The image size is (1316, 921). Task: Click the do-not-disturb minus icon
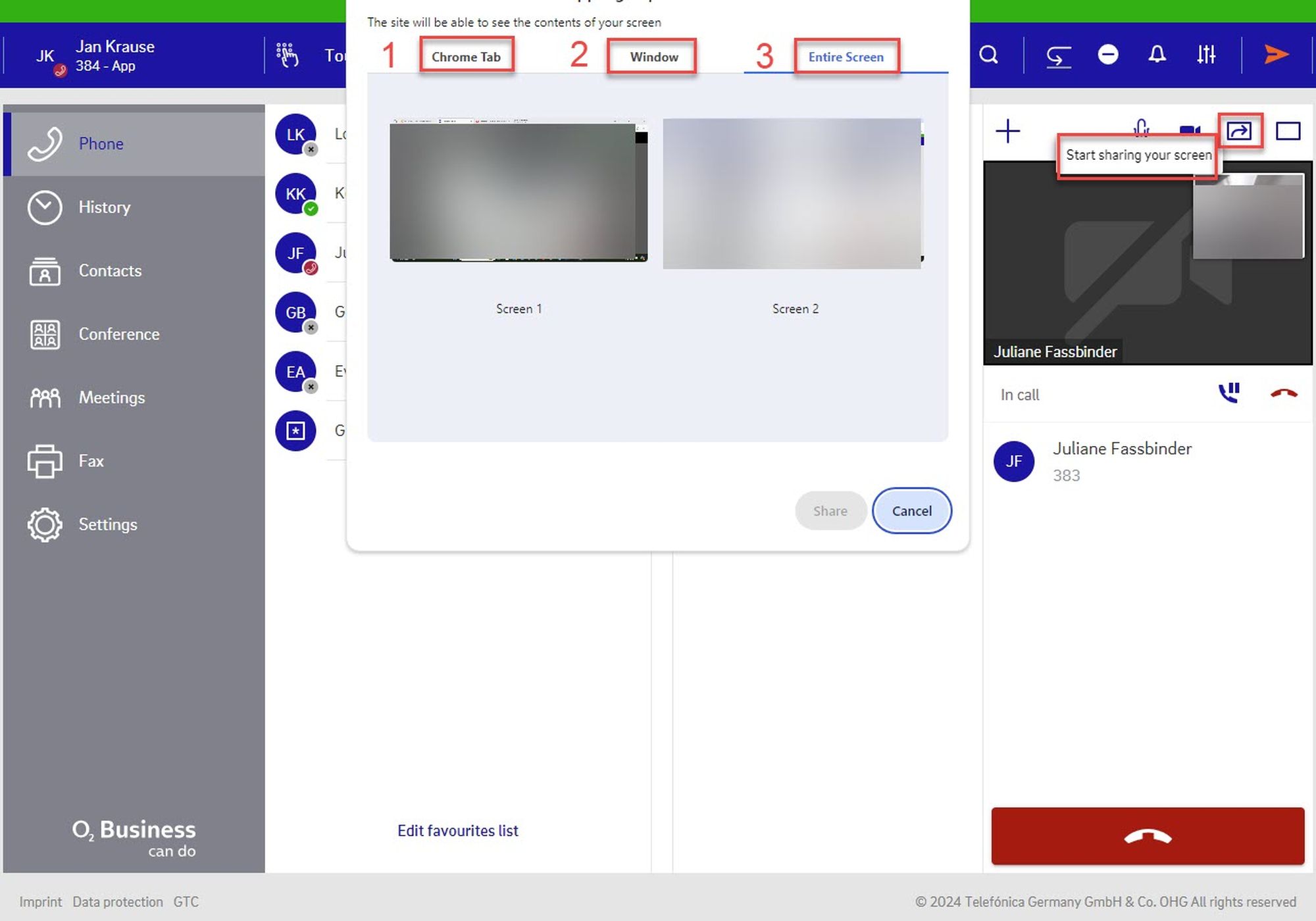click(1108, 55)
